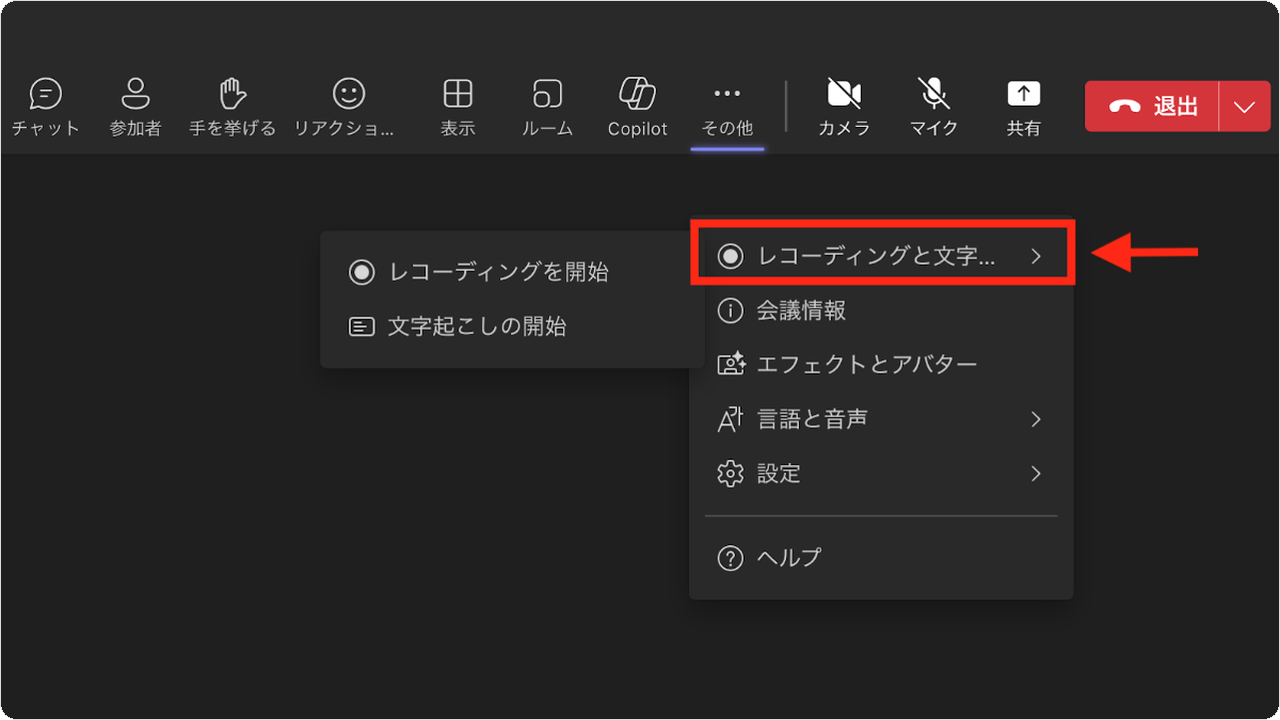This screenshot has height=720, width=1280.
Task: Leave the meeting with 退出 button
Action: click(1152, 106)
